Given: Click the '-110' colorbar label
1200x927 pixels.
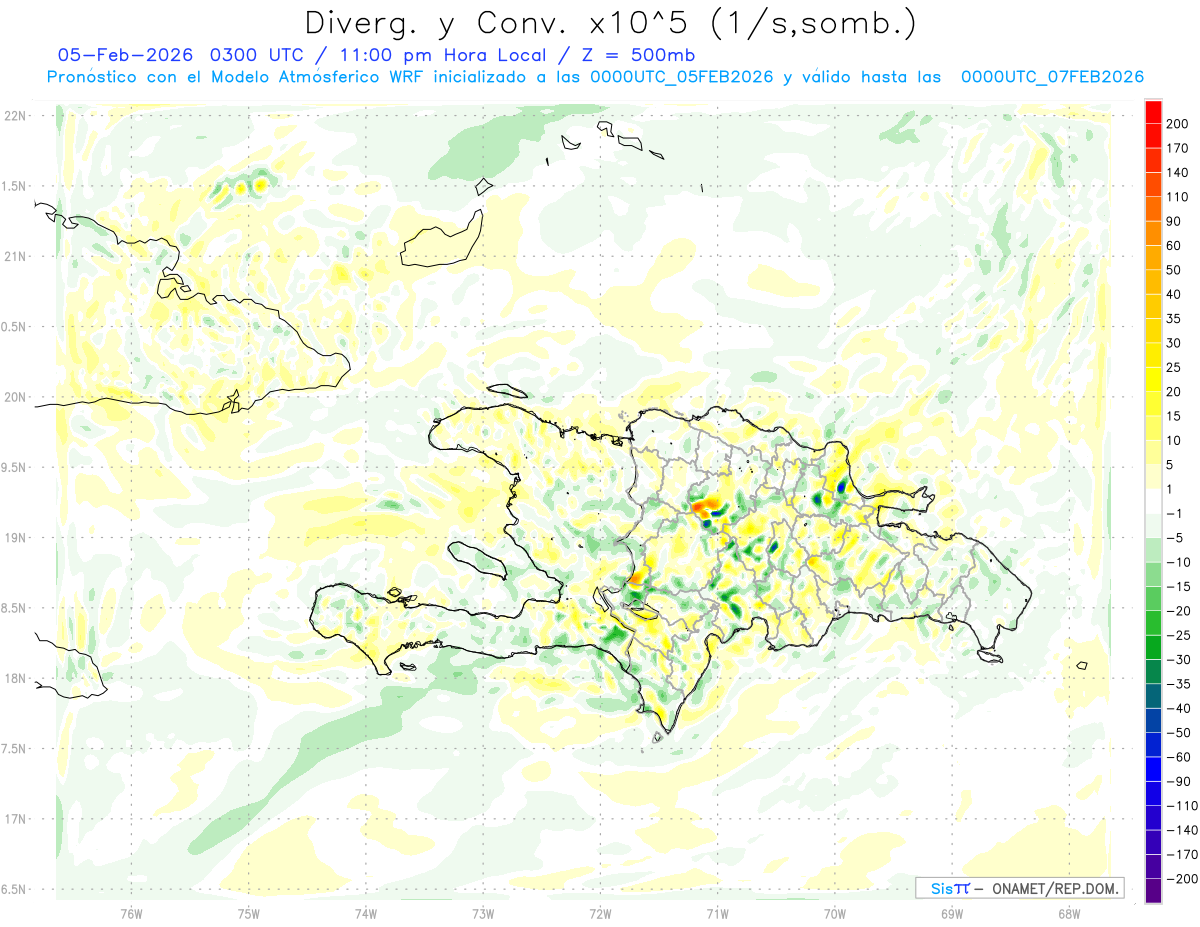Looking at the screenshot, I should pos(1184,805).
